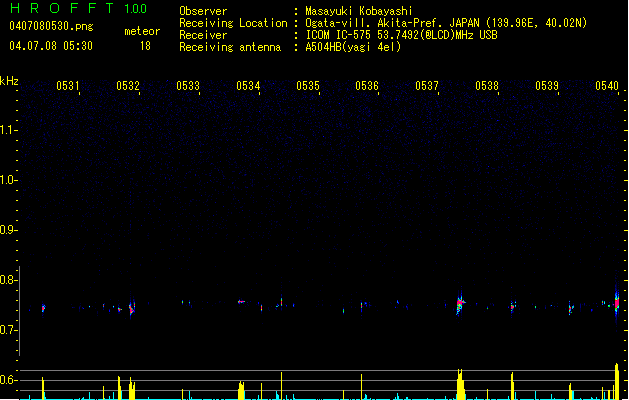Click the date stamp 04.07.08 05:30
The image size is (629, 400).
51,46
